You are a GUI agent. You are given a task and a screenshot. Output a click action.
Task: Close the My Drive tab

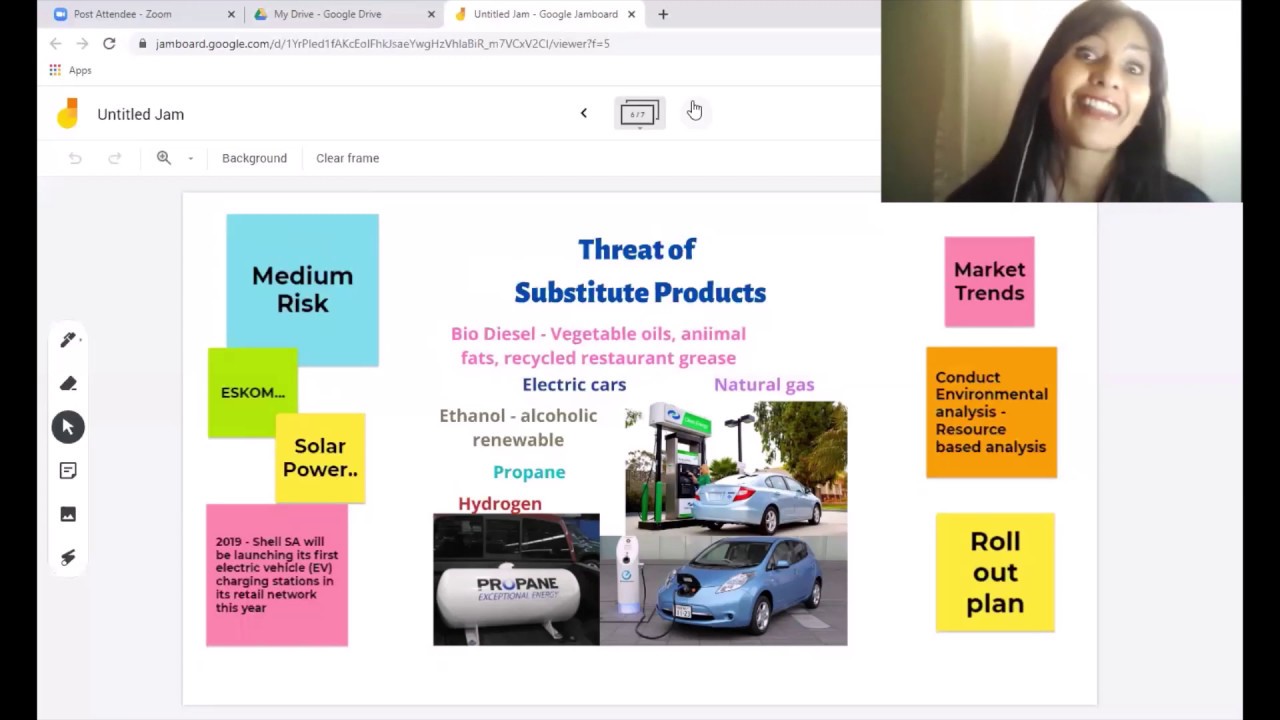431,14
